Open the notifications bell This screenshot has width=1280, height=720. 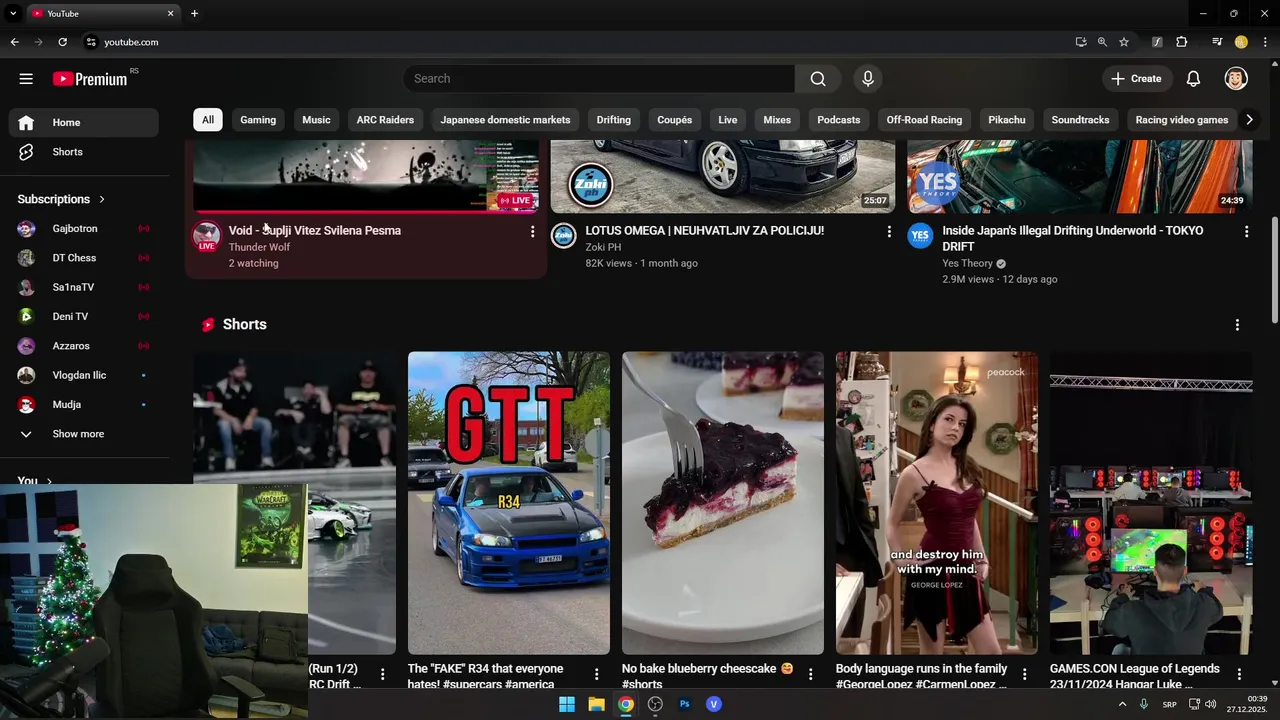pos(1193,79)
